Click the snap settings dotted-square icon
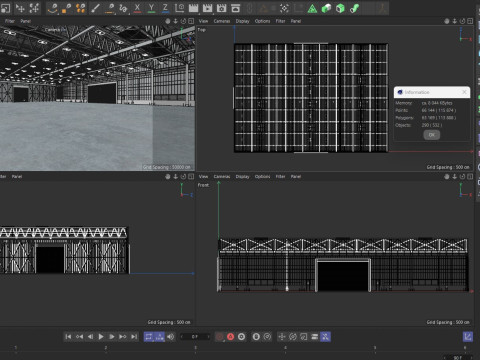The image size is (480, 360). coord(284,8)
